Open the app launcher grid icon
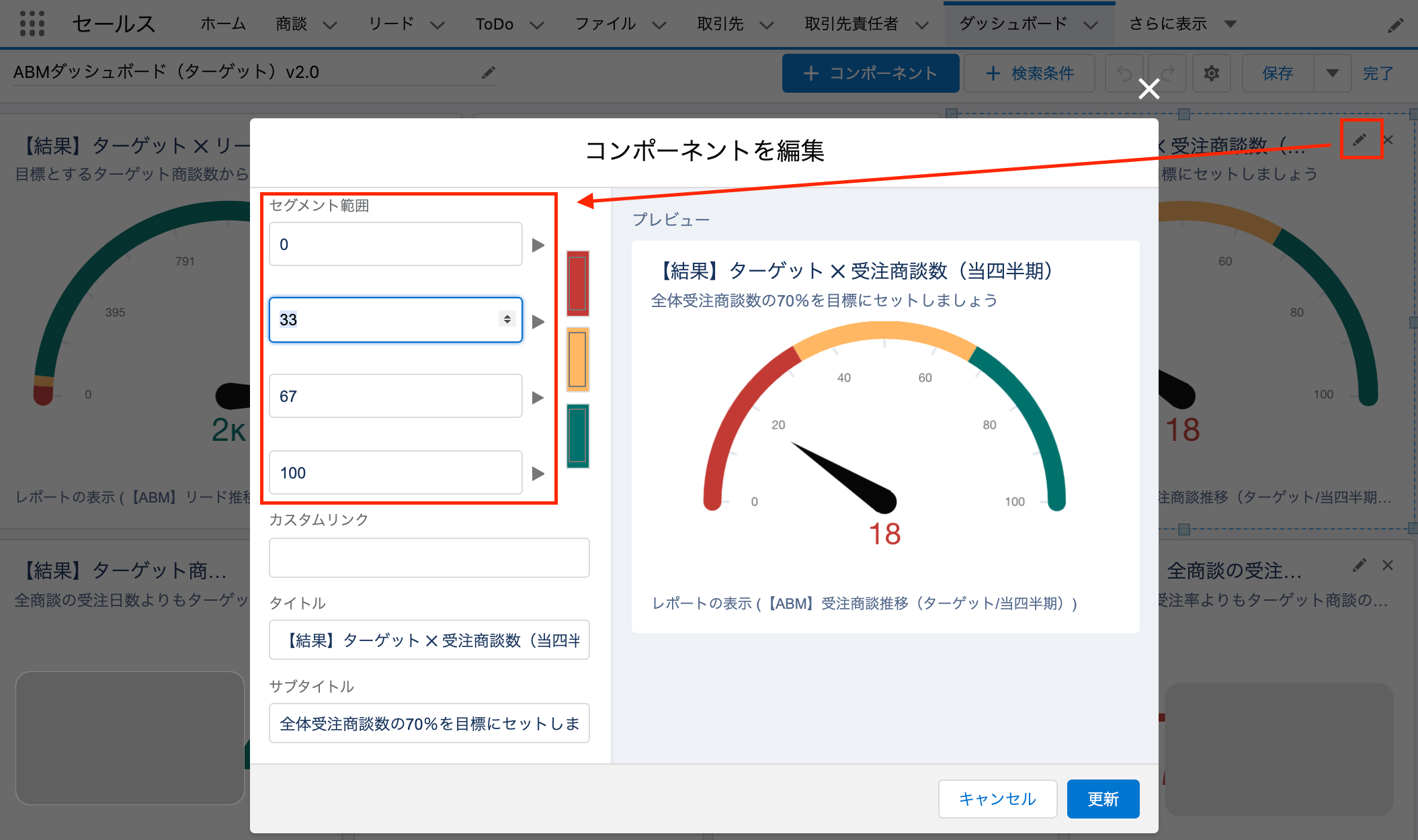1418x840 pixels. (x=32, y=24)
